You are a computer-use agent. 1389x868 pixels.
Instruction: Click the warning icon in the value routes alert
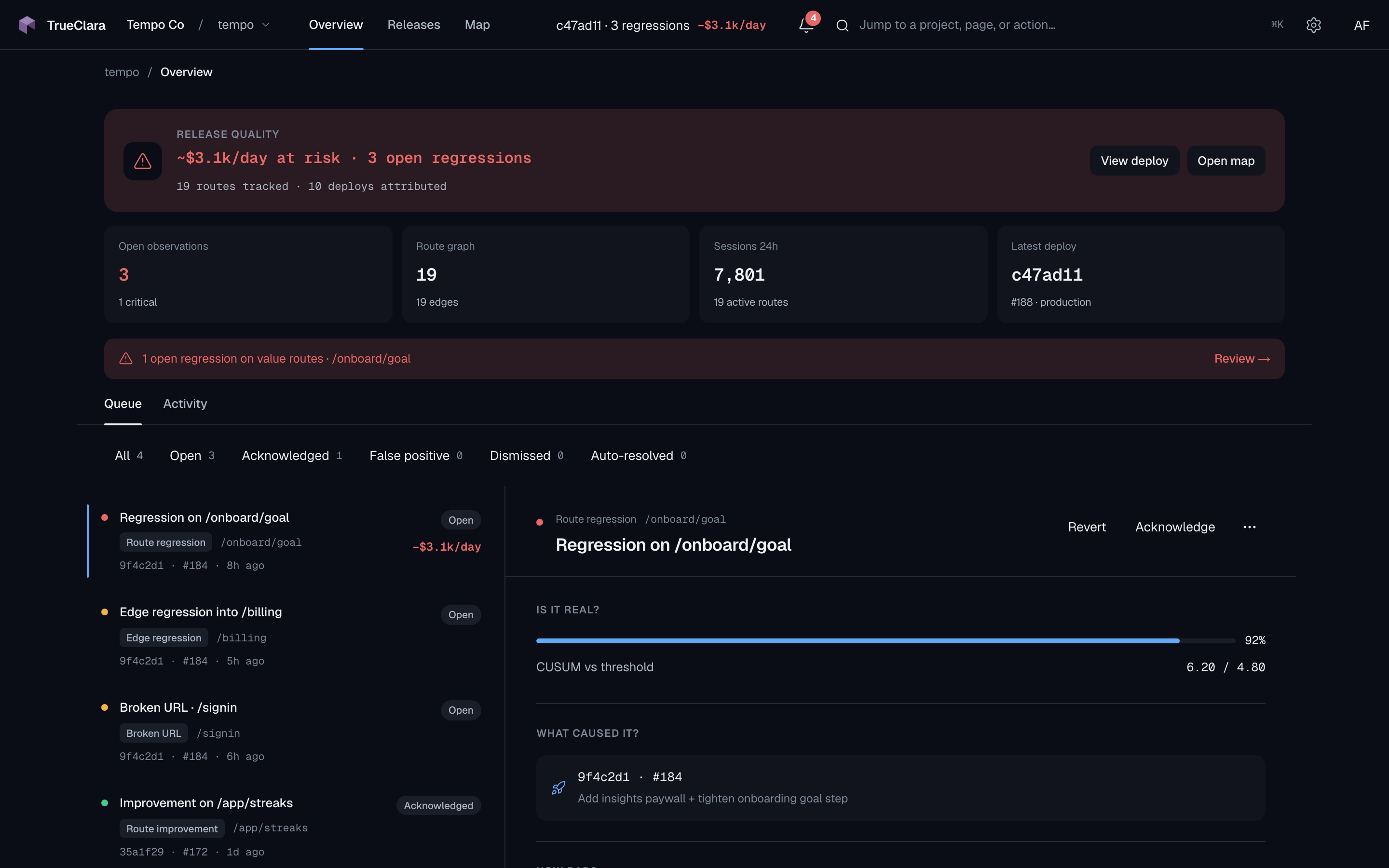point(126,358)
